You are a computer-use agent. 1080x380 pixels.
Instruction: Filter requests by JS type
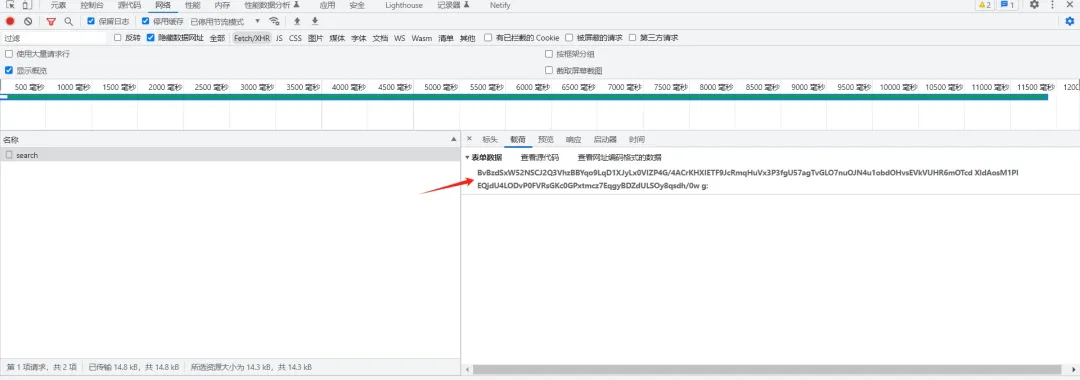[x=279, y=38]
